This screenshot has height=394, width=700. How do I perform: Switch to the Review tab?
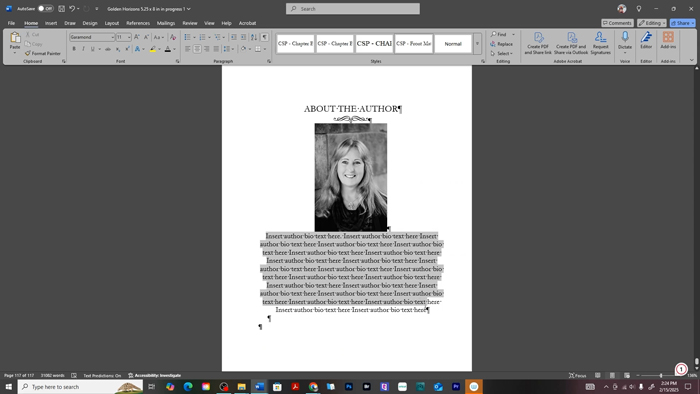pos(190,23)
